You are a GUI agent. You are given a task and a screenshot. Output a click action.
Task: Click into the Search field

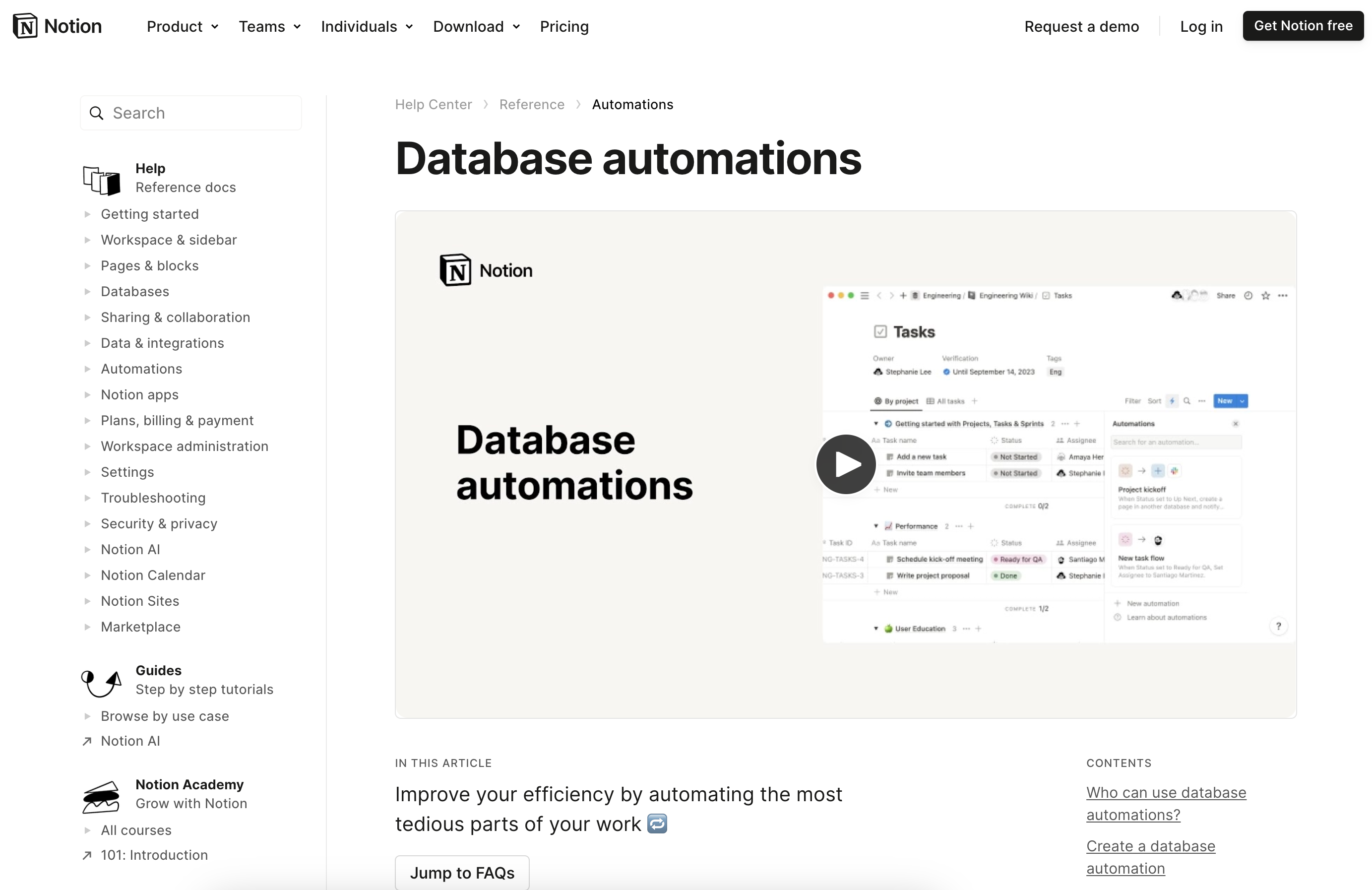click(x=191, y=113)
